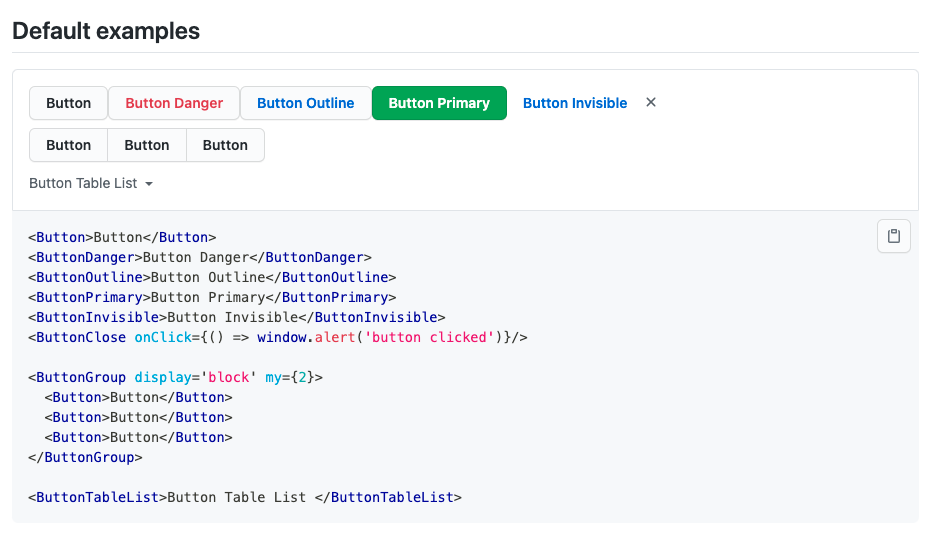Select the last Button in the button group
This screenshot has width=931, height=535.
coord(225,145)
